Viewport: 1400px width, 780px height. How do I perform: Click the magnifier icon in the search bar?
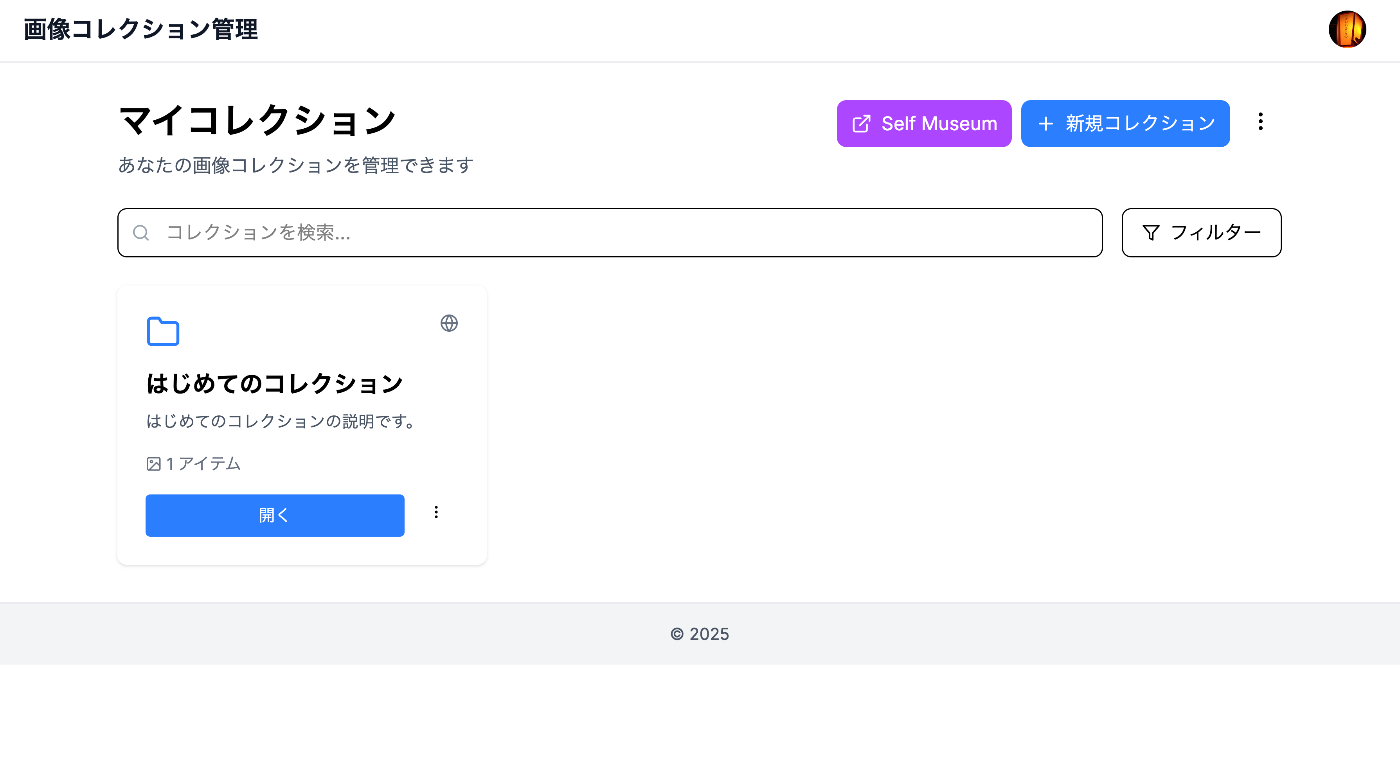tap(141, 233)
